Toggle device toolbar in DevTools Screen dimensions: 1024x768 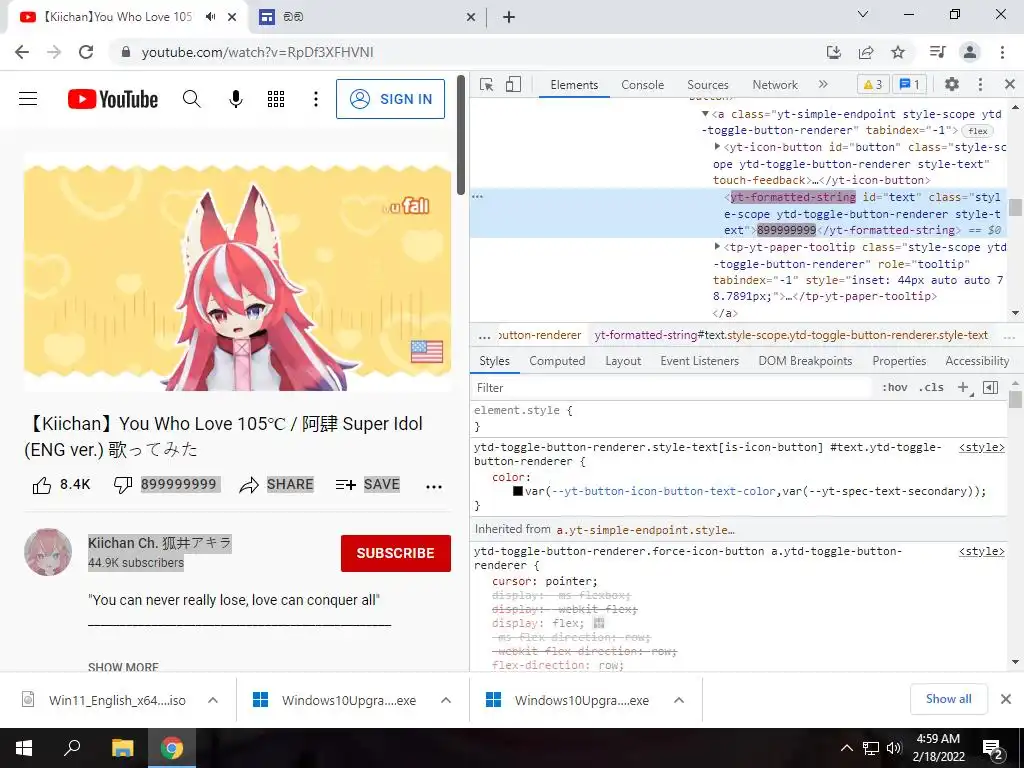click(x=513, y=85)
